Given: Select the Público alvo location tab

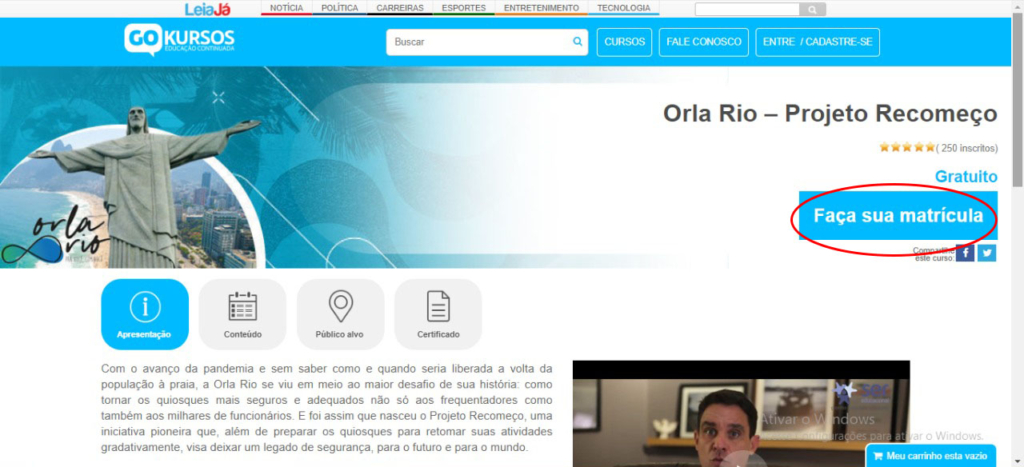Looking at the screenshot, I should (x=340, y=314).
